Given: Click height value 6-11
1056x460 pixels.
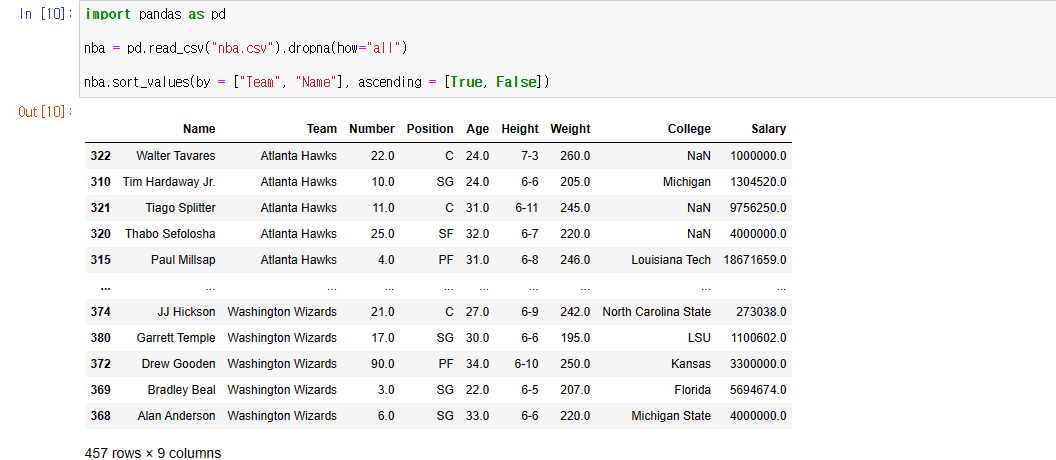Looking at the screenshot, I should [x=527, y=207].
